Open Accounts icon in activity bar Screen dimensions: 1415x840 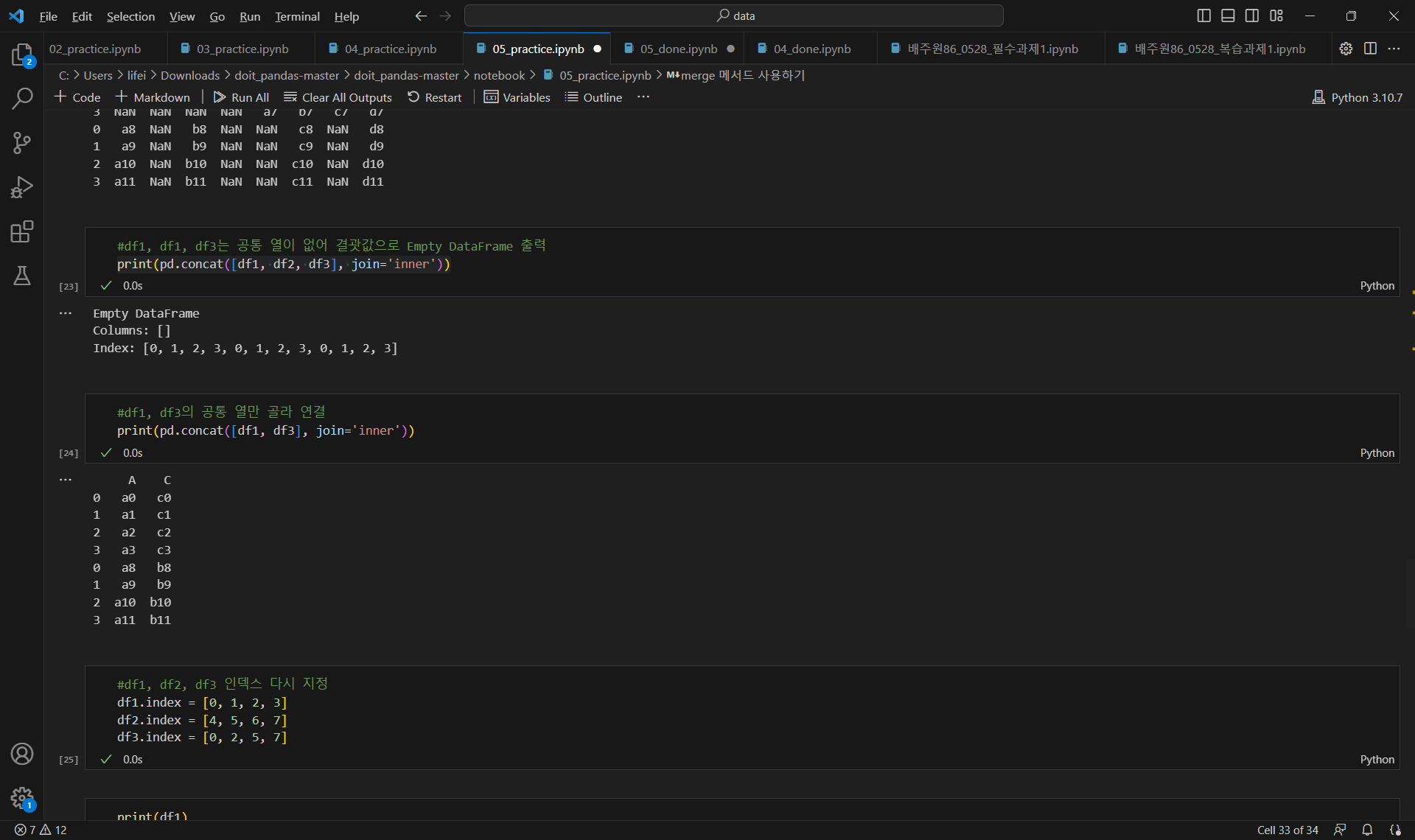(22, 754)
